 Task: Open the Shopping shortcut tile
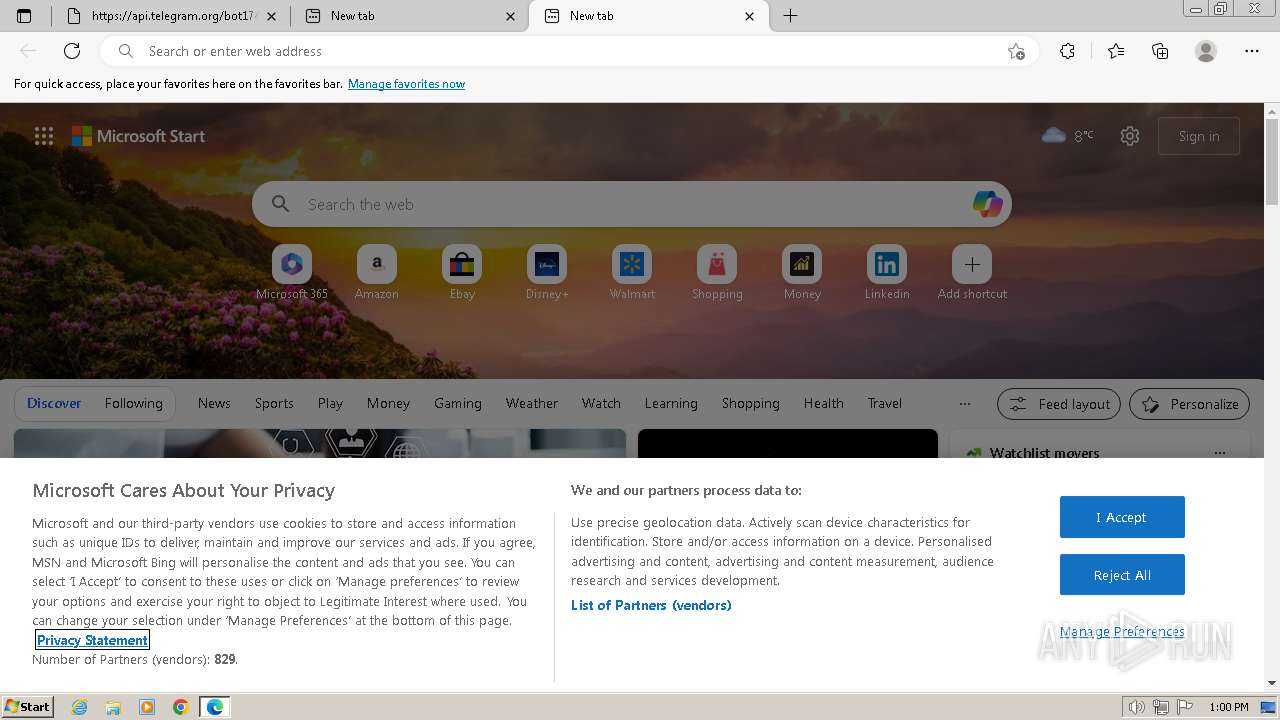coord(717,272)
